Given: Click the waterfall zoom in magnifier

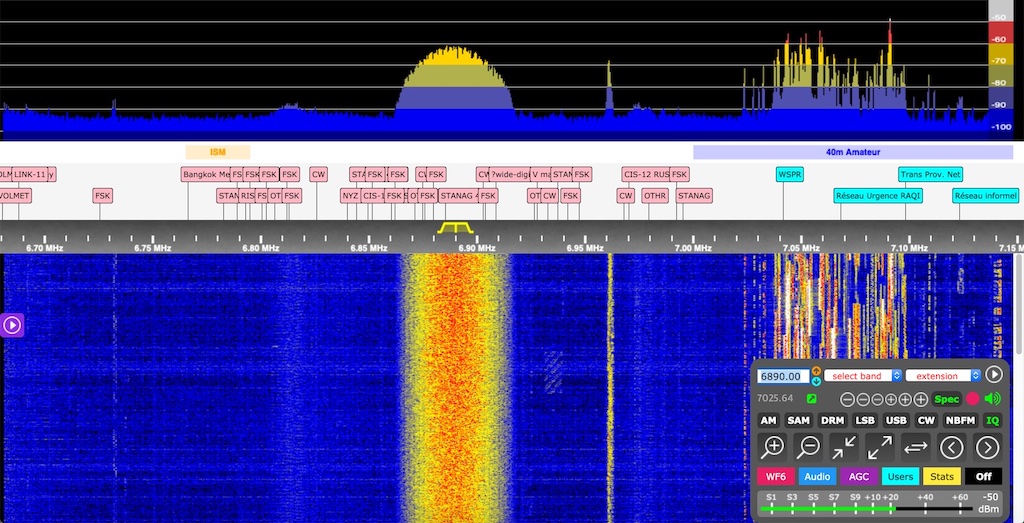Looking at the screenshot, I should click(773, 447).
